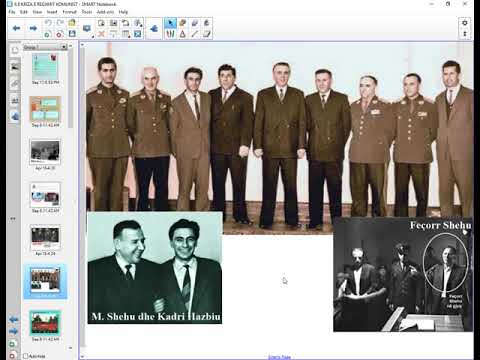
Task: Select the Eraser tool
Action: click(x=195, y=23)
